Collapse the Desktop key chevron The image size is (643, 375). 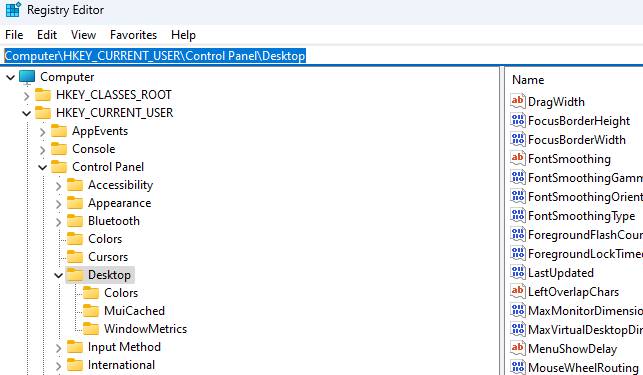tap(58, 275)
